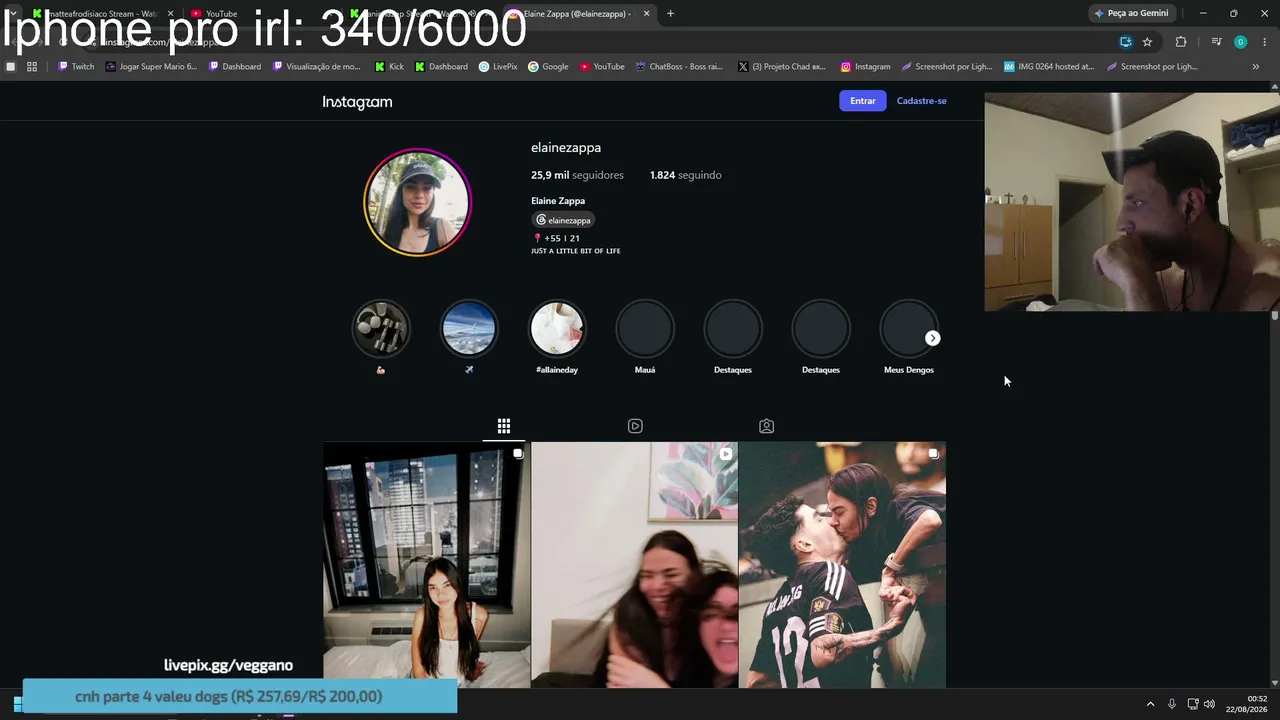Open the elainezappa profile picture story

click(417, 202)
